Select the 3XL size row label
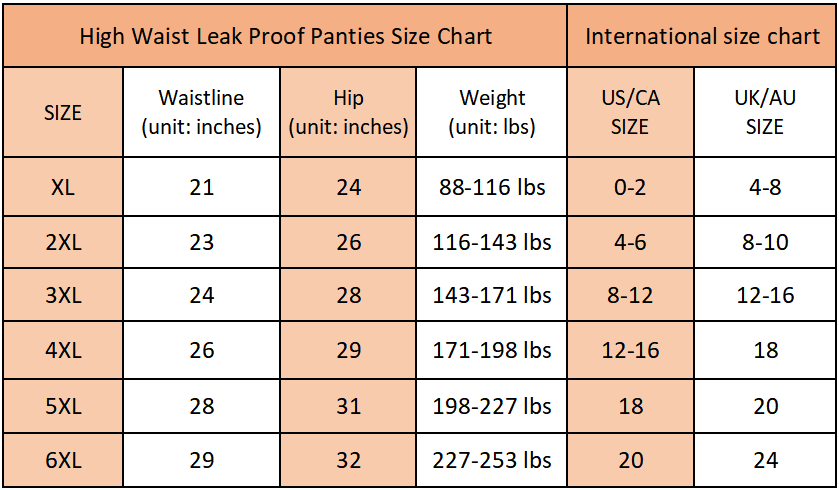839x490 pixels. point(62,296)
